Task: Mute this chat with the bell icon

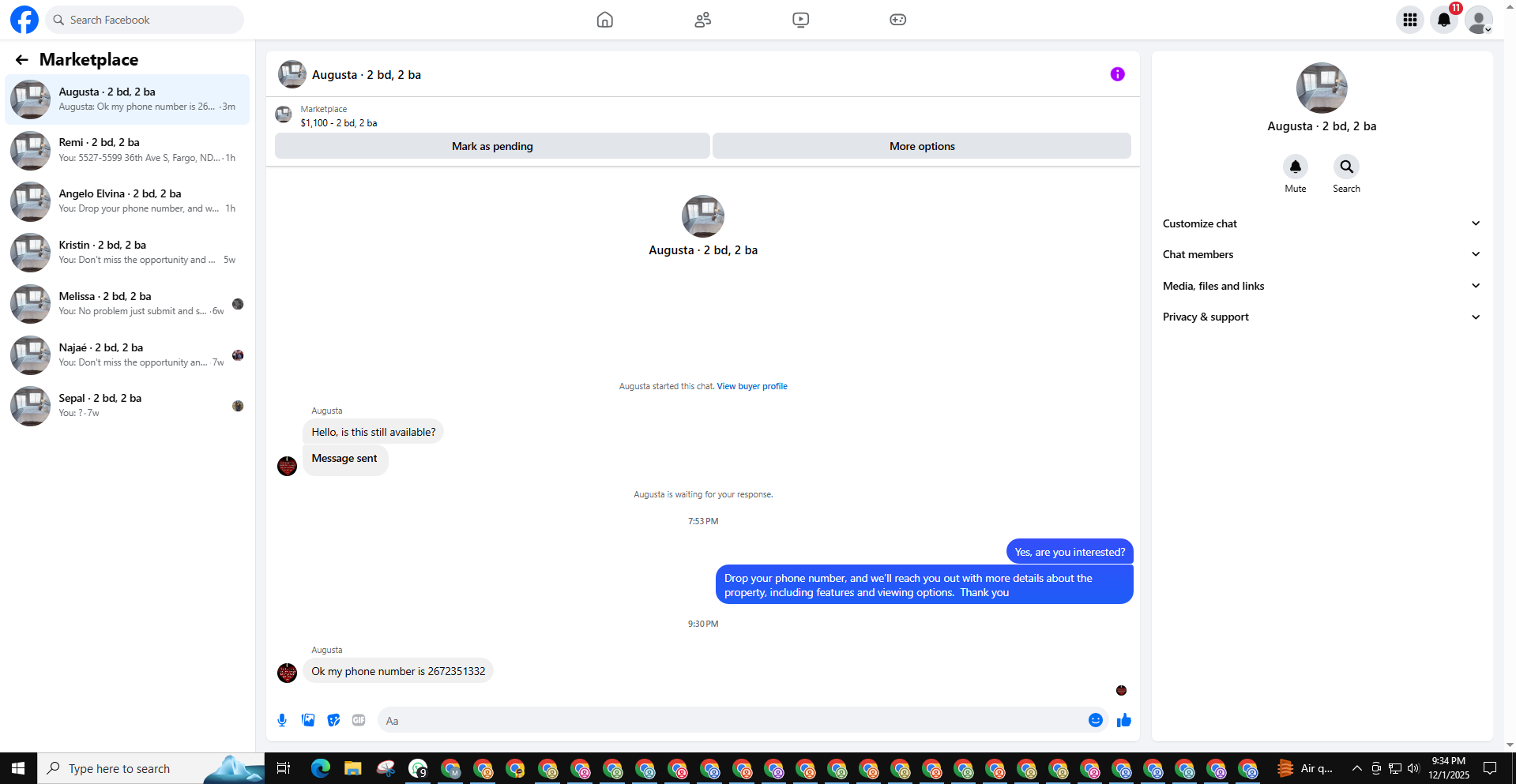Action: pyautogui.click(x=1296, y=167)
